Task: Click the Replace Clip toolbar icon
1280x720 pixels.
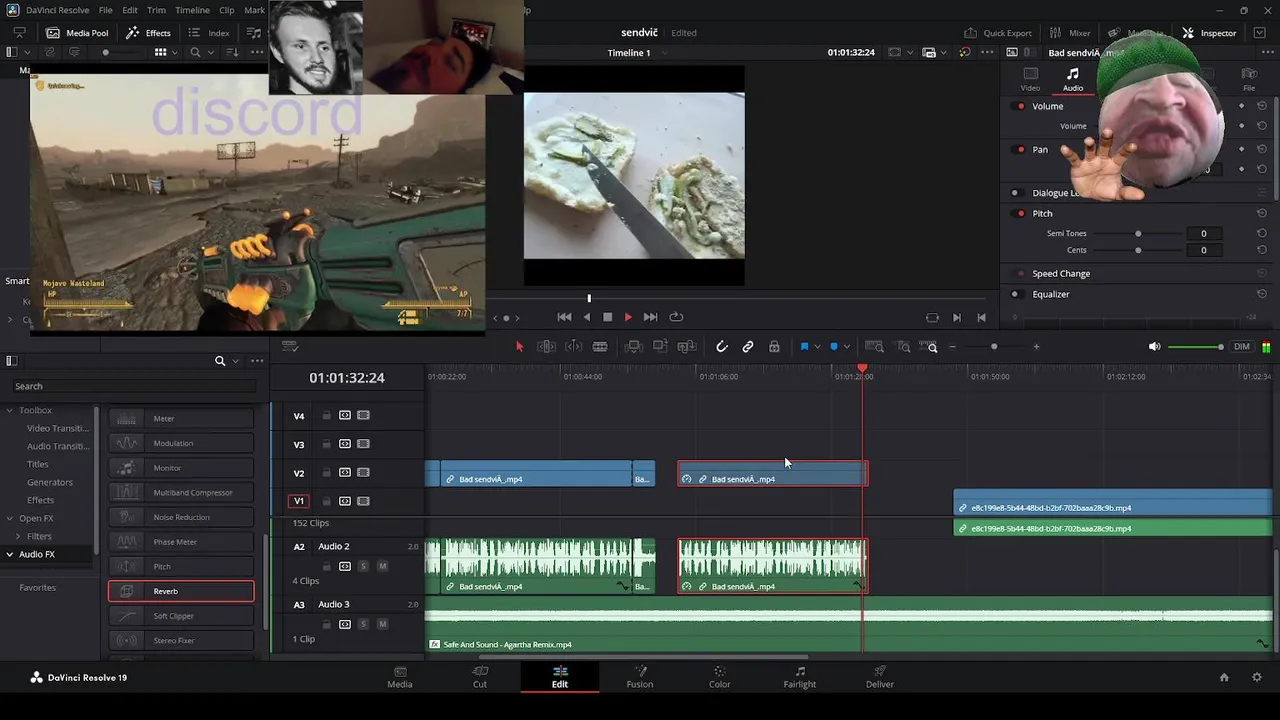Action: click(687, 347)
